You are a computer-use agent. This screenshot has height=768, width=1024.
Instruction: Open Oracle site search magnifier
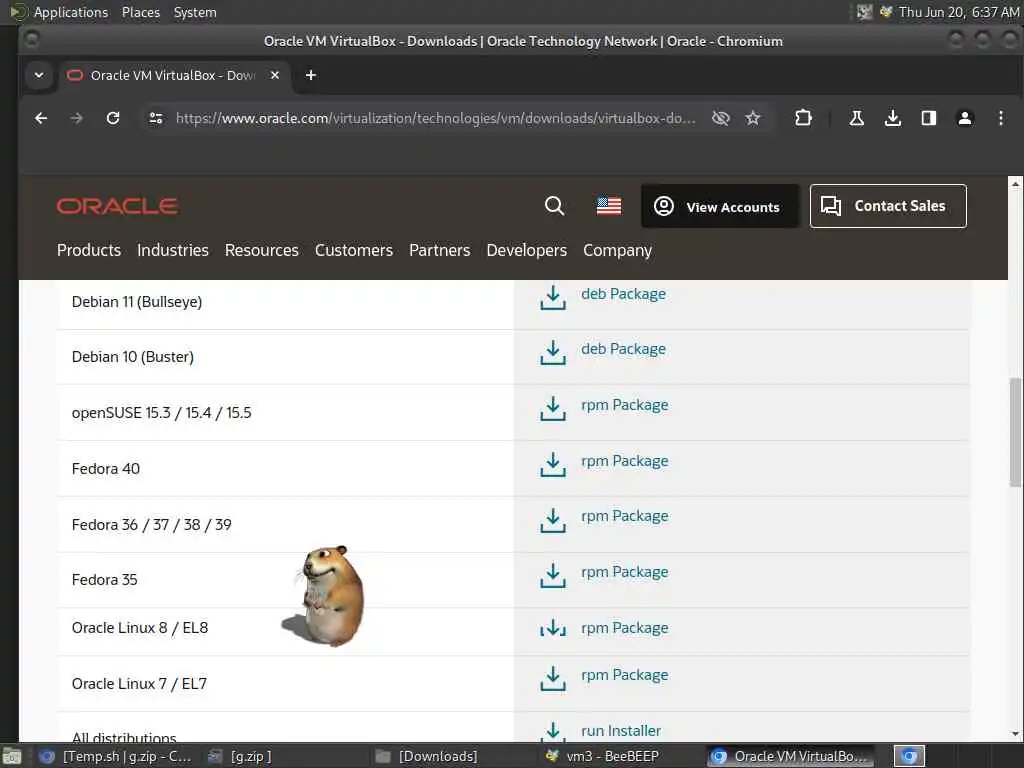(554, 206)
